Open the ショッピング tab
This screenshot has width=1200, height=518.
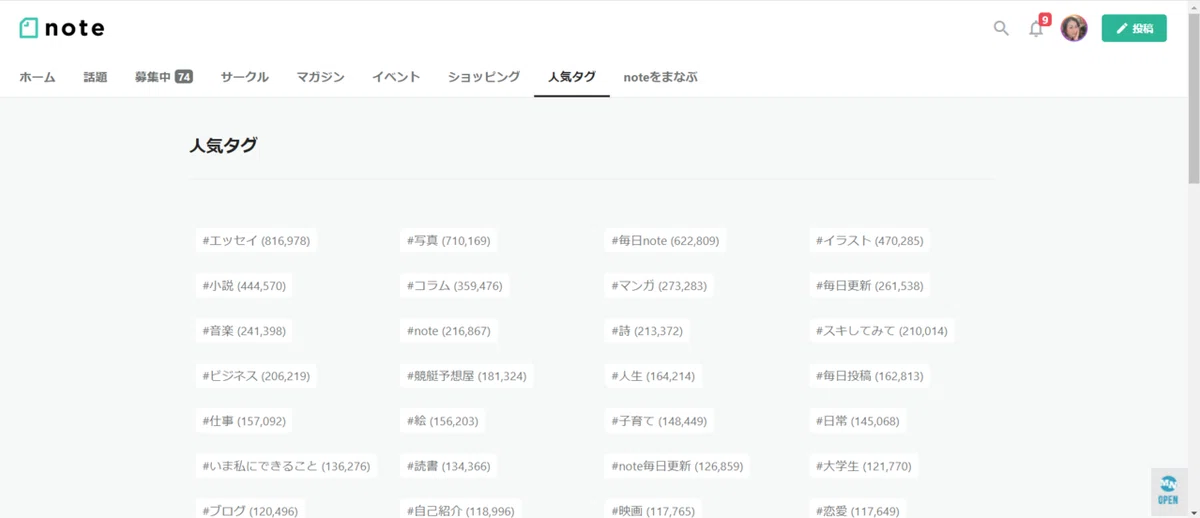tap(484, 77)
